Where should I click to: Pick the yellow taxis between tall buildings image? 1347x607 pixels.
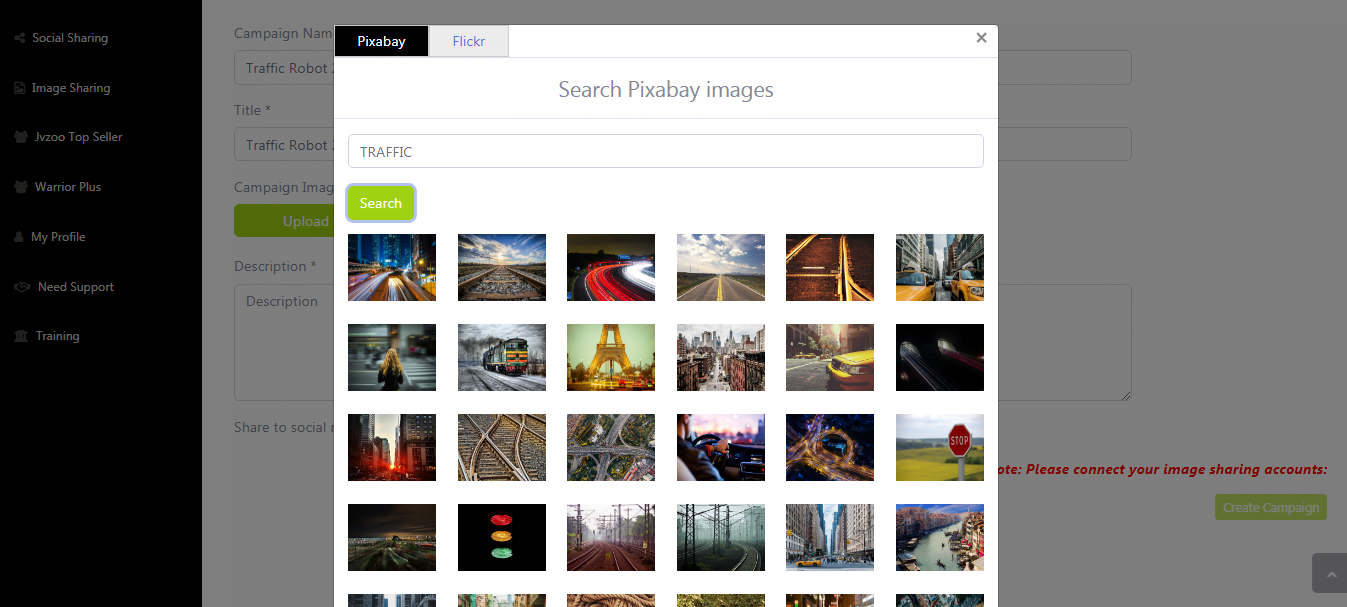point(940,267)
